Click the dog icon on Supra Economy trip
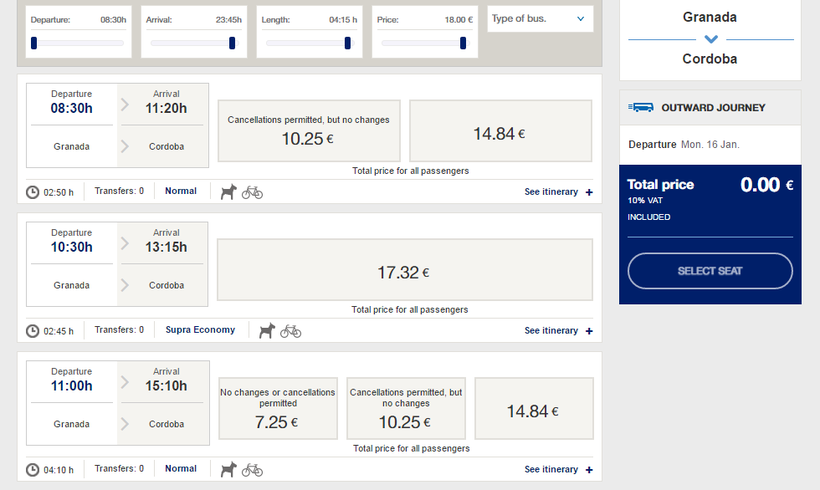Viewport: 820px width, 490px height. (x=267, y=330)
